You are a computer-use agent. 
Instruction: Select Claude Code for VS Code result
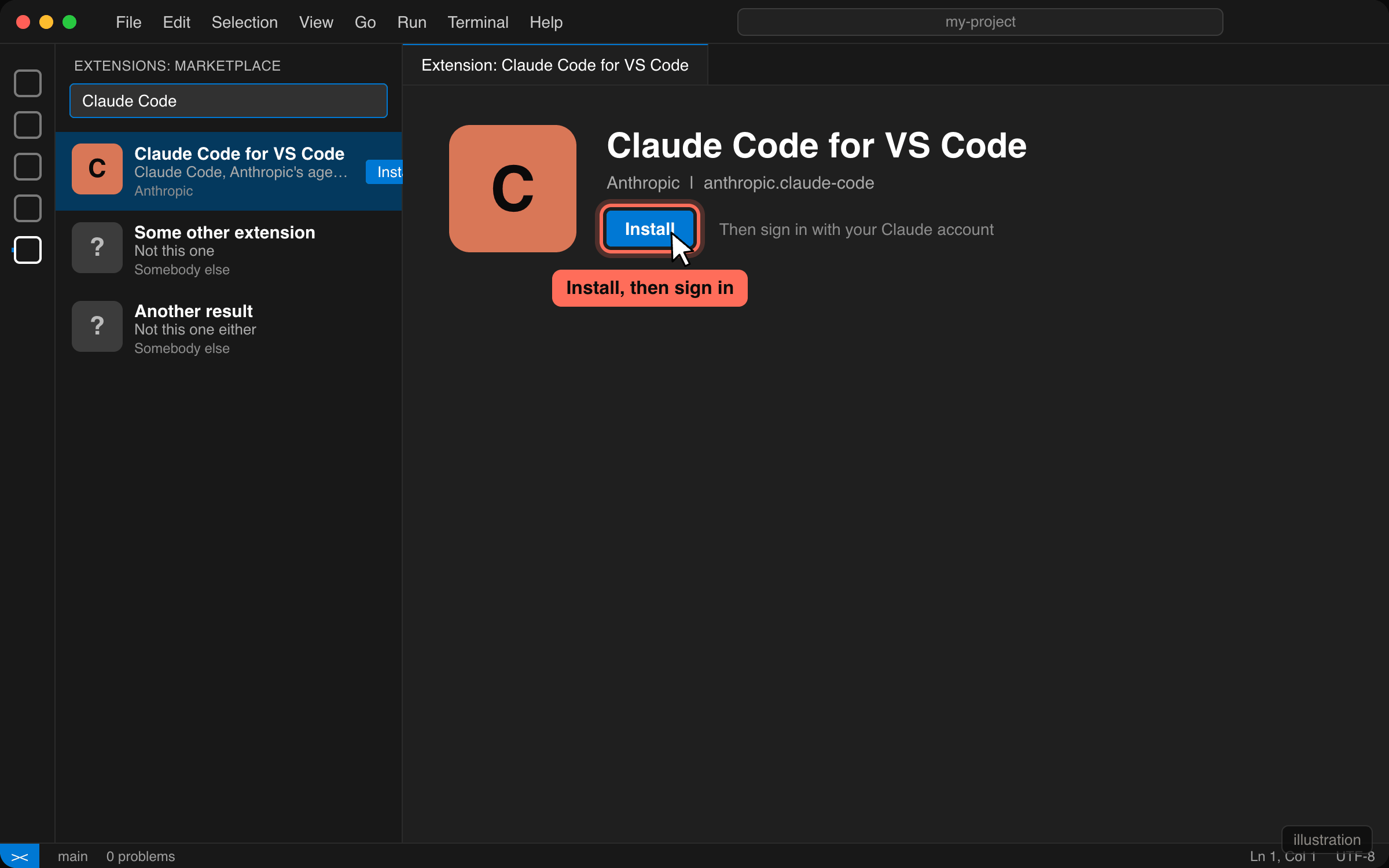point(229,171)
